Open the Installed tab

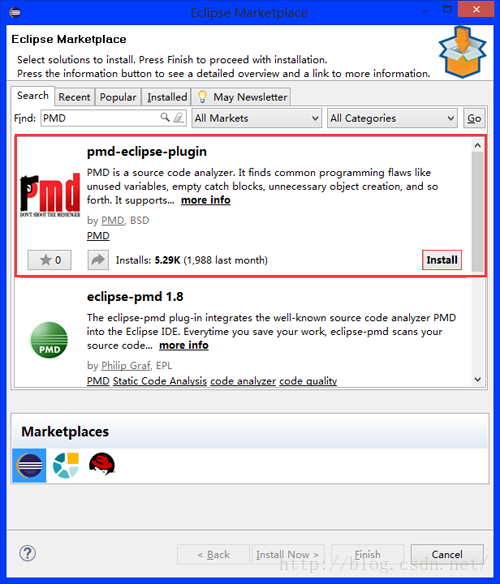pos(167,97)
